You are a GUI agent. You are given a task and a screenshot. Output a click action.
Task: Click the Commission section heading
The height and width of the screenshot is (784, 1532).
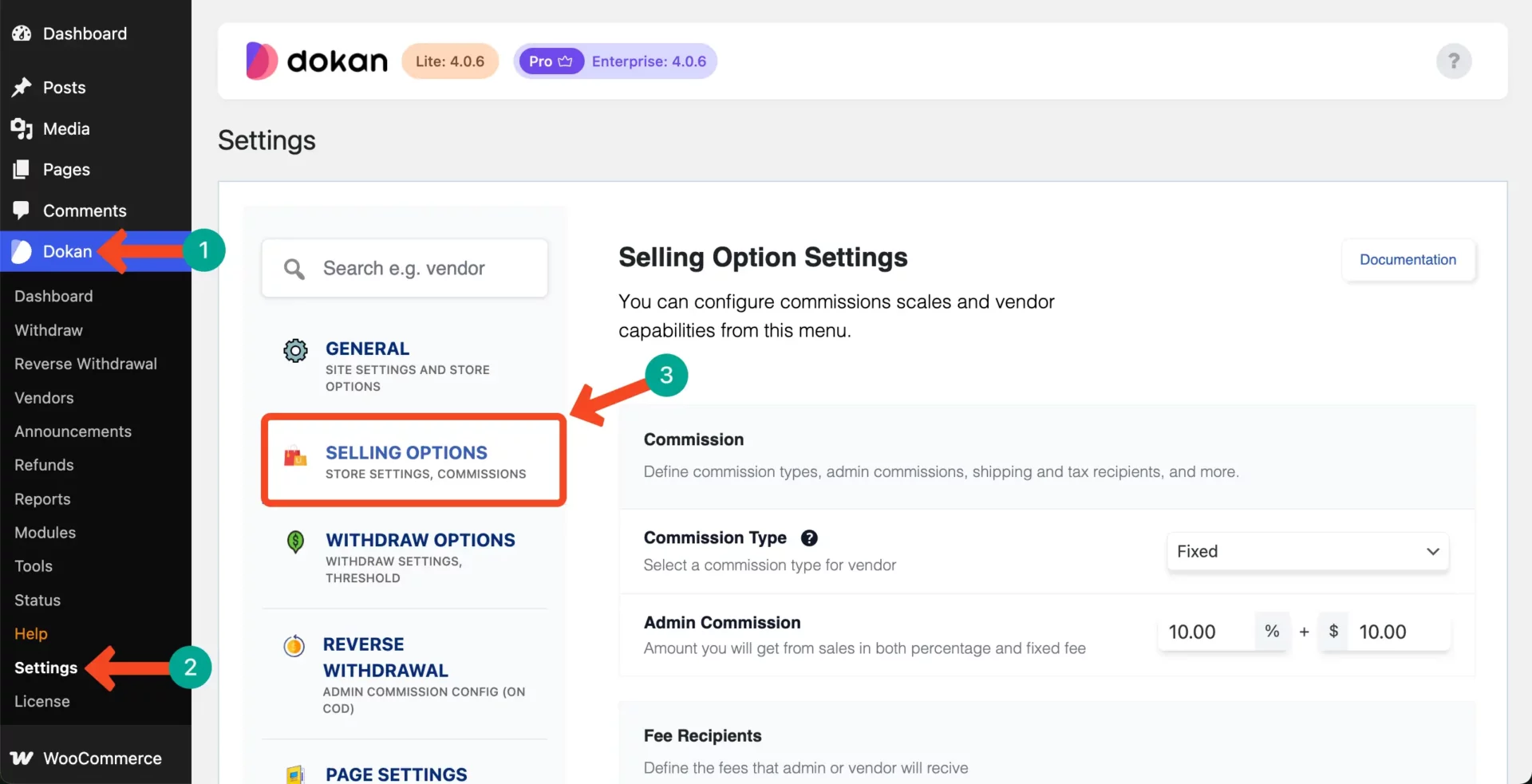693,439
